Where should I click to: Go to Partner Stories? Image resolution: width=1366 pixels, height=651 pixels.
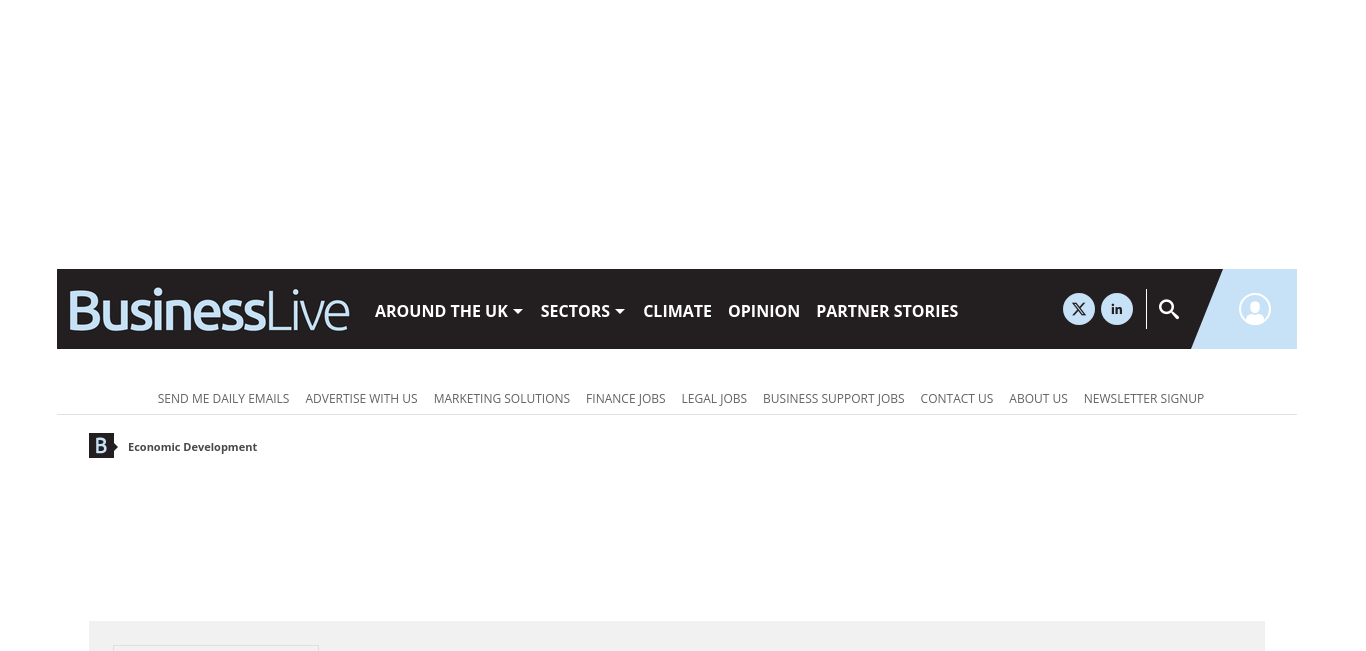click(887, 311)
